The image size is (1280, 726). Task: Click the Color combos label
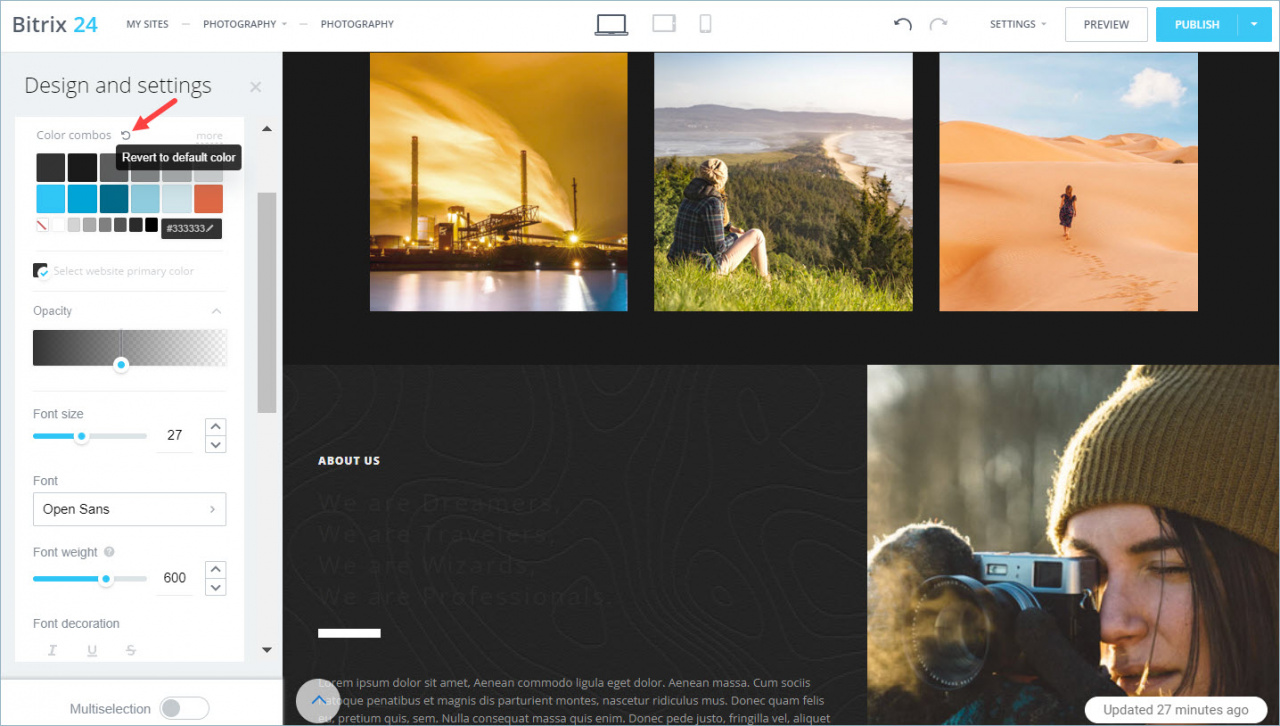tap(74, 135)
